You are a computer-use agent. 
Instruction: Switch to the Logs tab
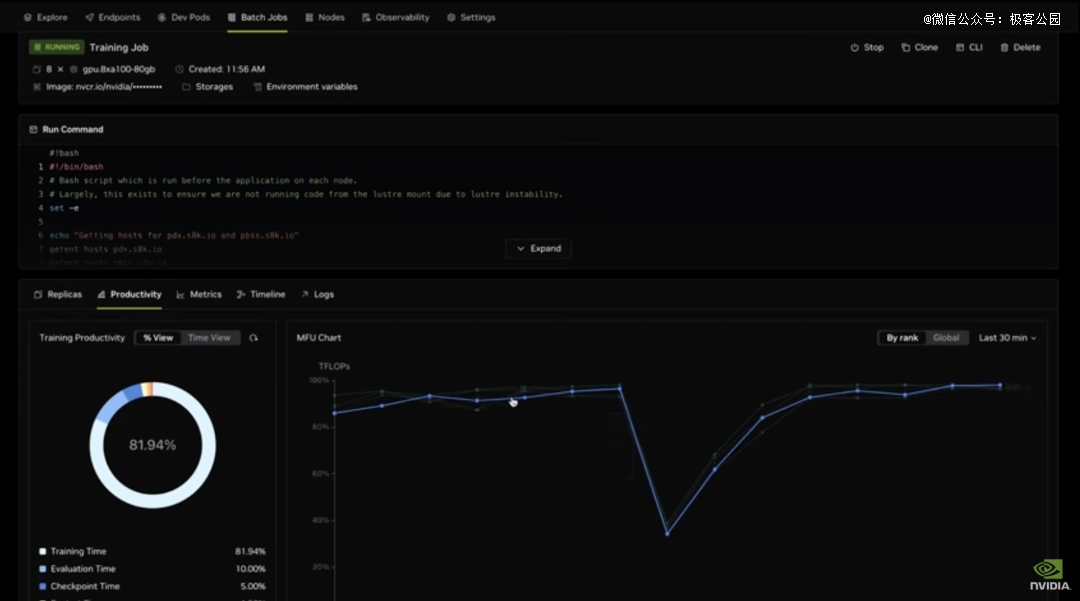[x=317, y=294]
